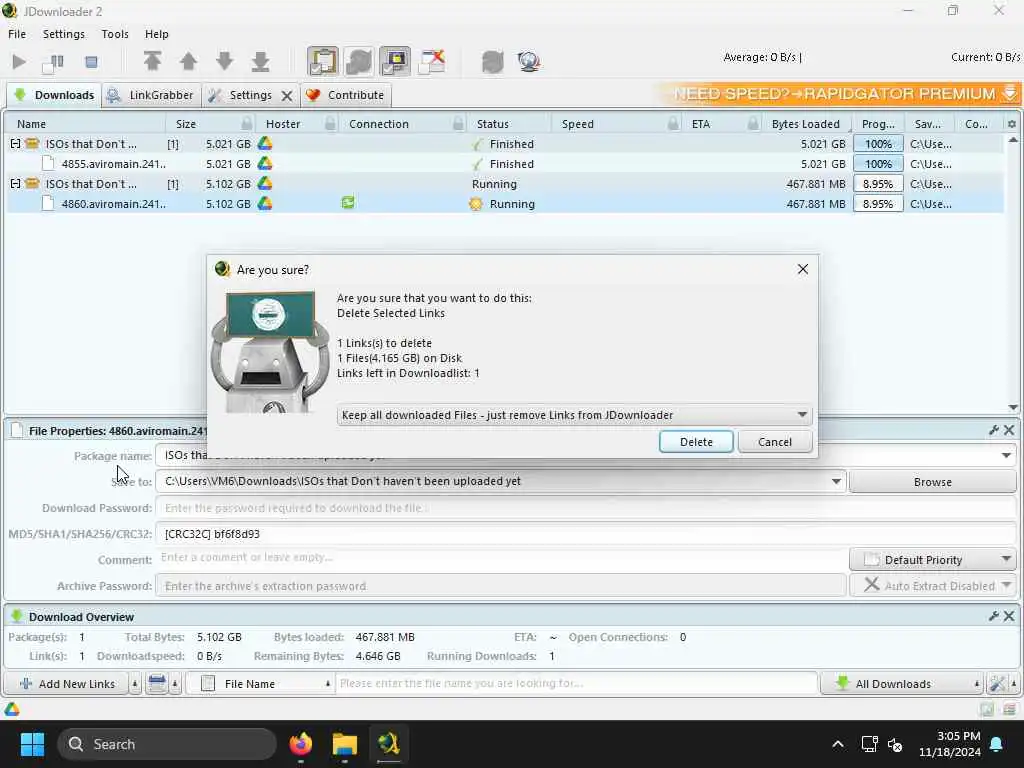Collapse the running ISOs package
The width and height of the screenshot is (1024, 768).
pos(15,184)
